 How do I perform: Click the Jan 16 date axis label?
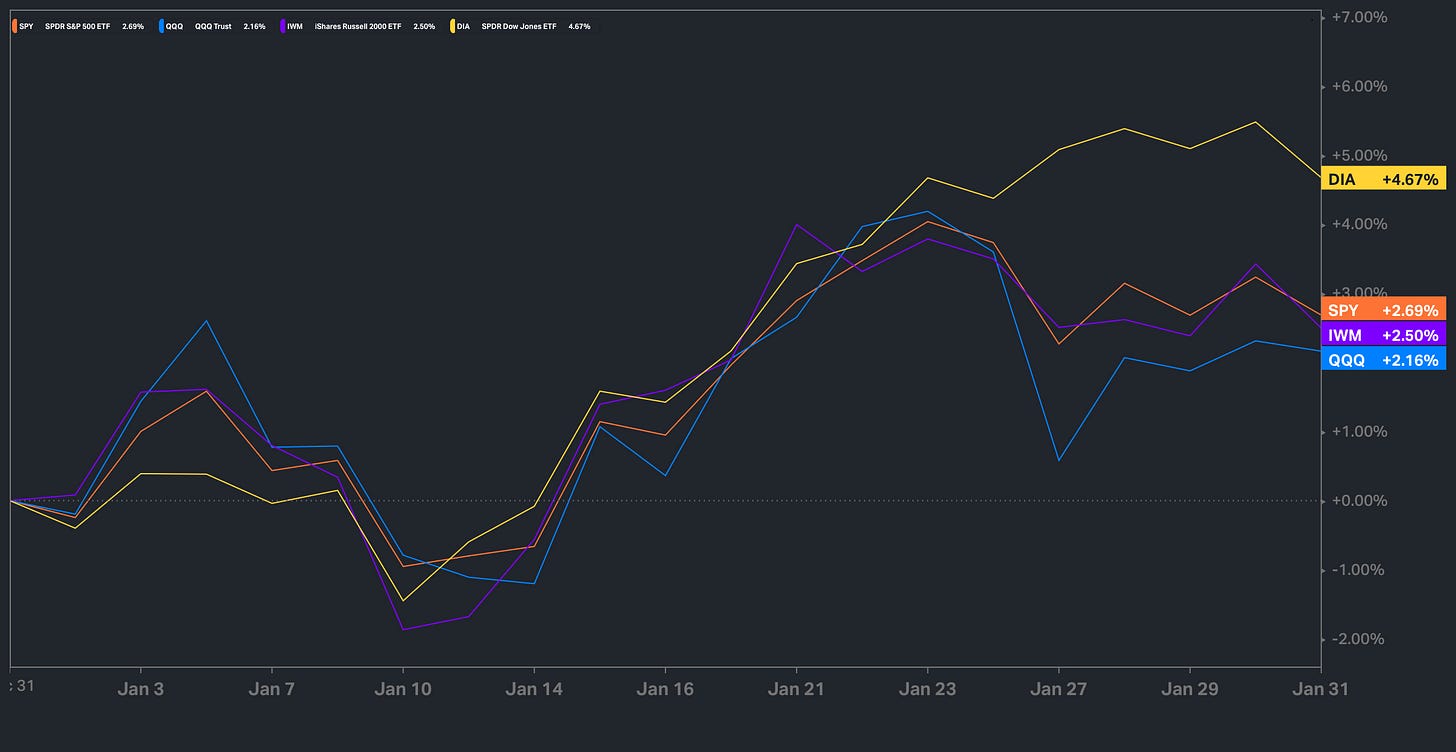tap(665, 689)
